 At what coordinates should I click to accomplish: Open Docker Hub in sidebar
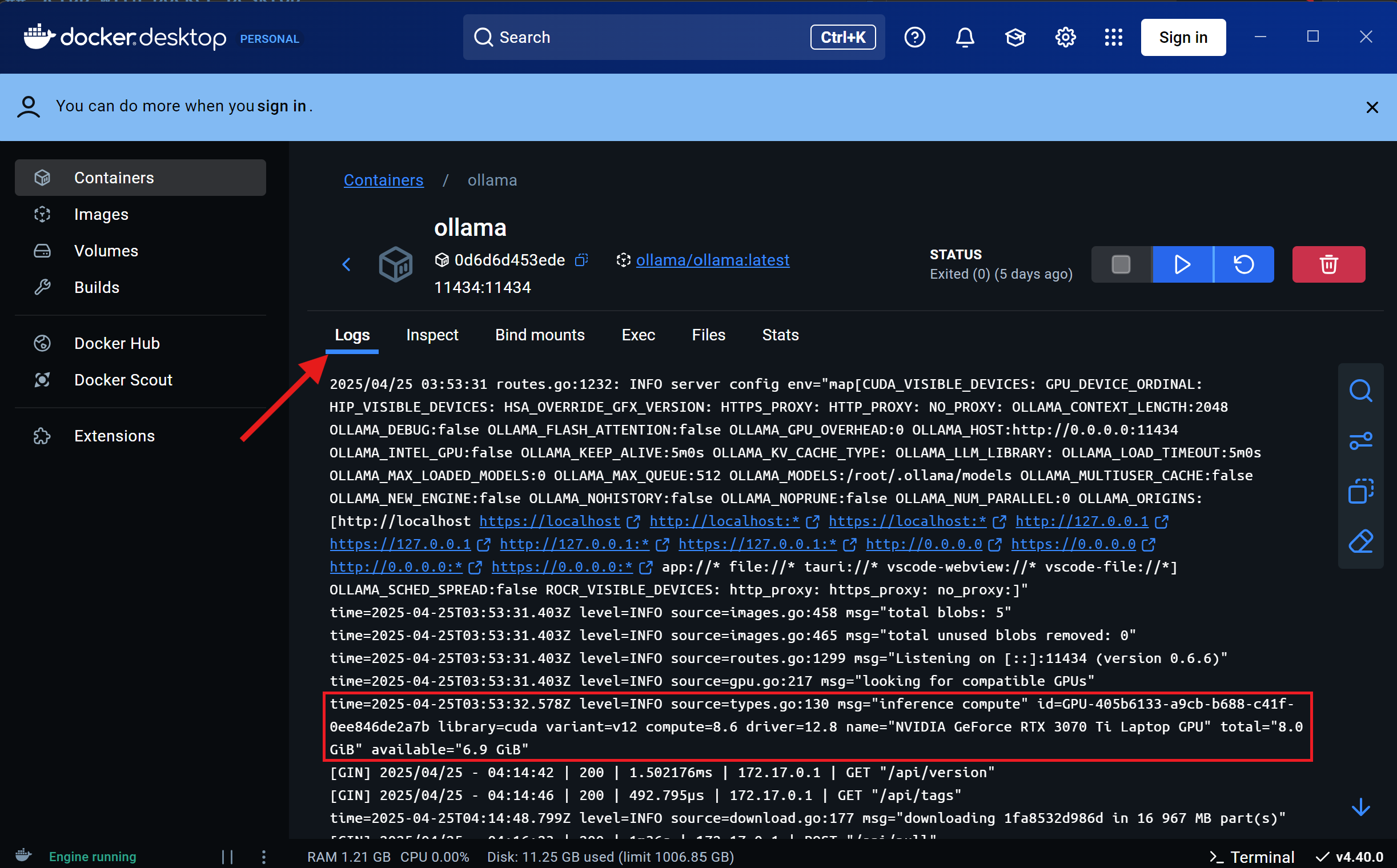point(140,343)
